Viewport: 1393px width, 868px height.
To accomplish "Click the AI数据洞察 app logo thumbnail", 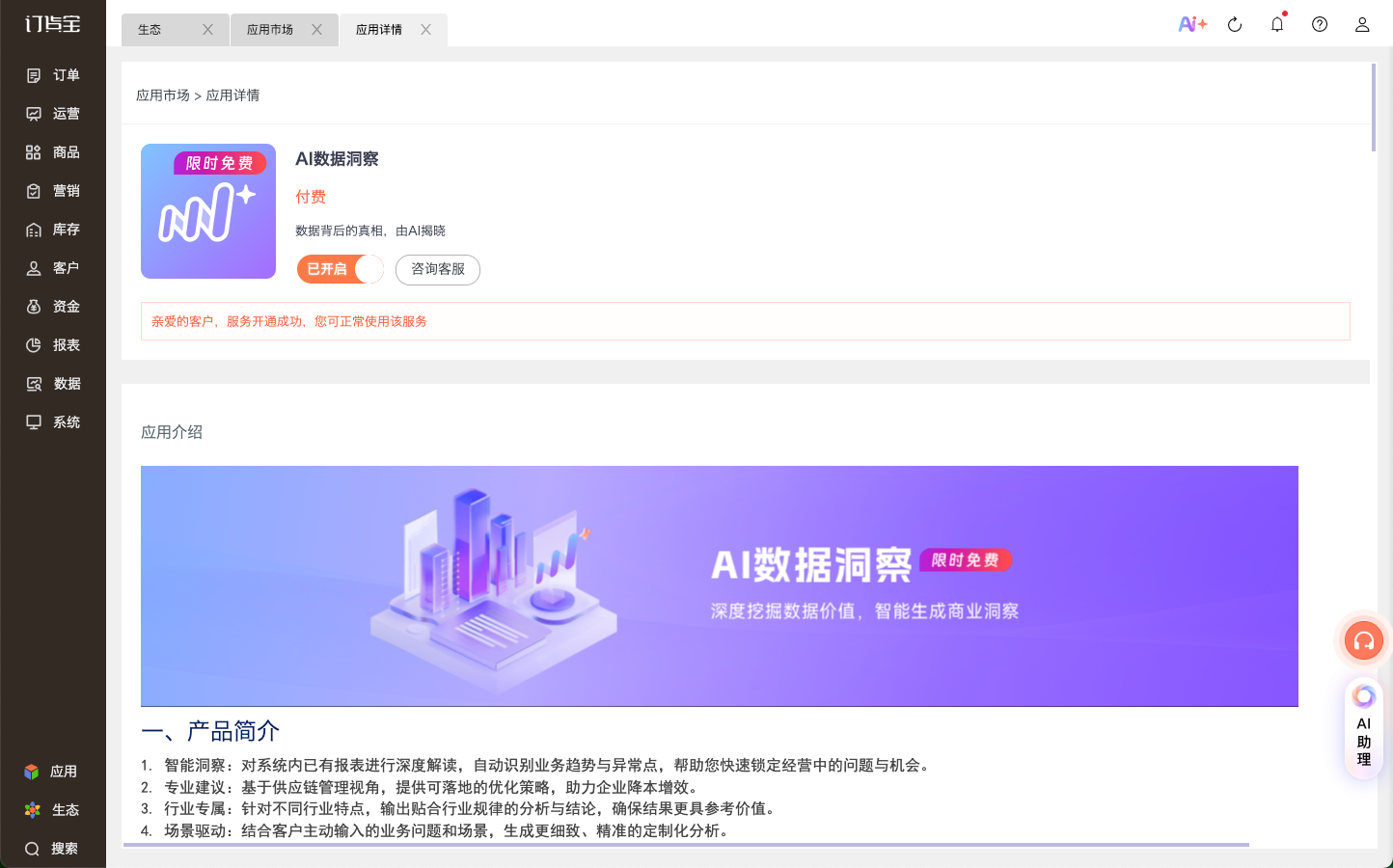I will click(x=208, y=211).
